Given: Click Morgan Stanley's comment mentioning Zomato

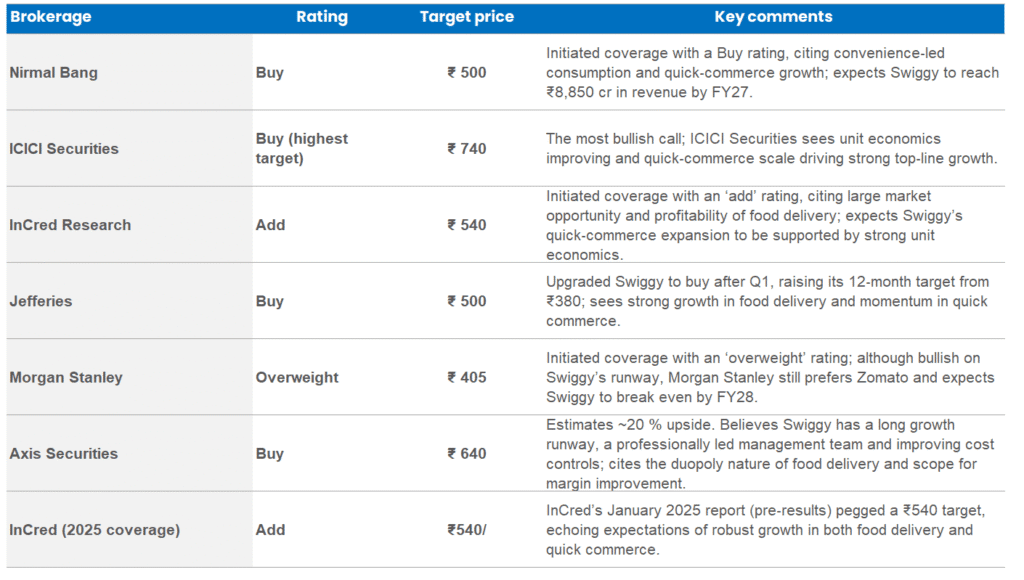Looking at the screenshot, I should click(770, 378).
